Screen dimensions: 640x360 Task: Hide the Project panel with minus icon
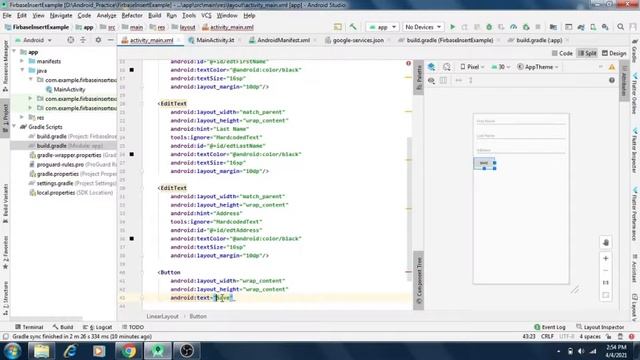pos(111,40)
